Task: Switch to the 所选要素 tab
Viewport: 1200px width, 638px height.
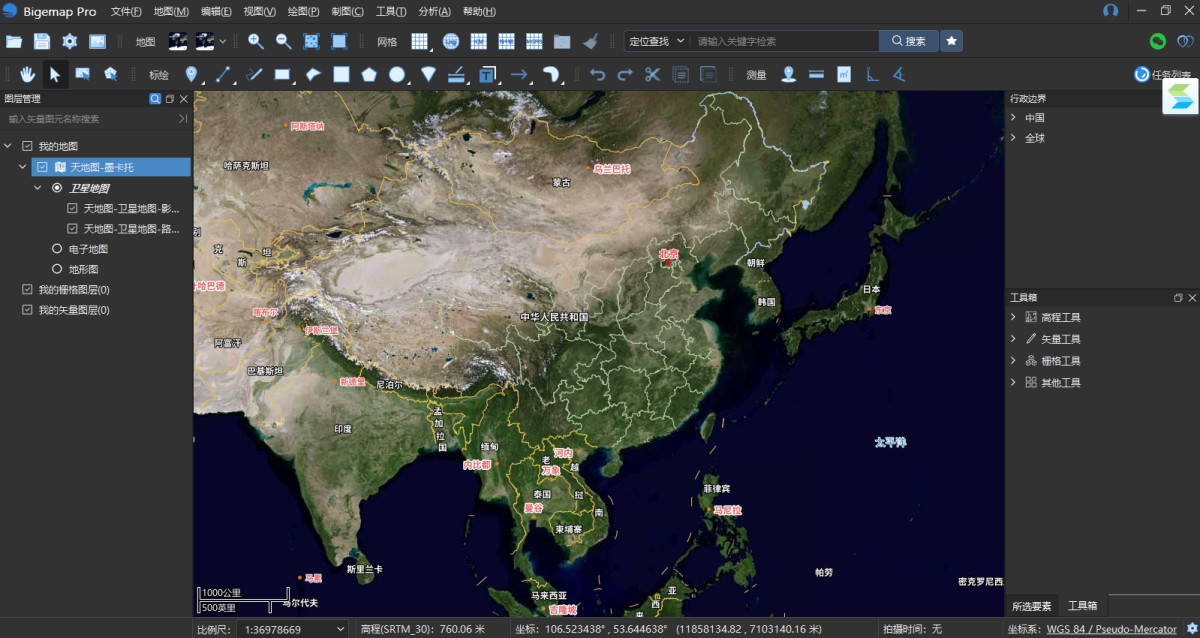Action: tap(1031, 606)
